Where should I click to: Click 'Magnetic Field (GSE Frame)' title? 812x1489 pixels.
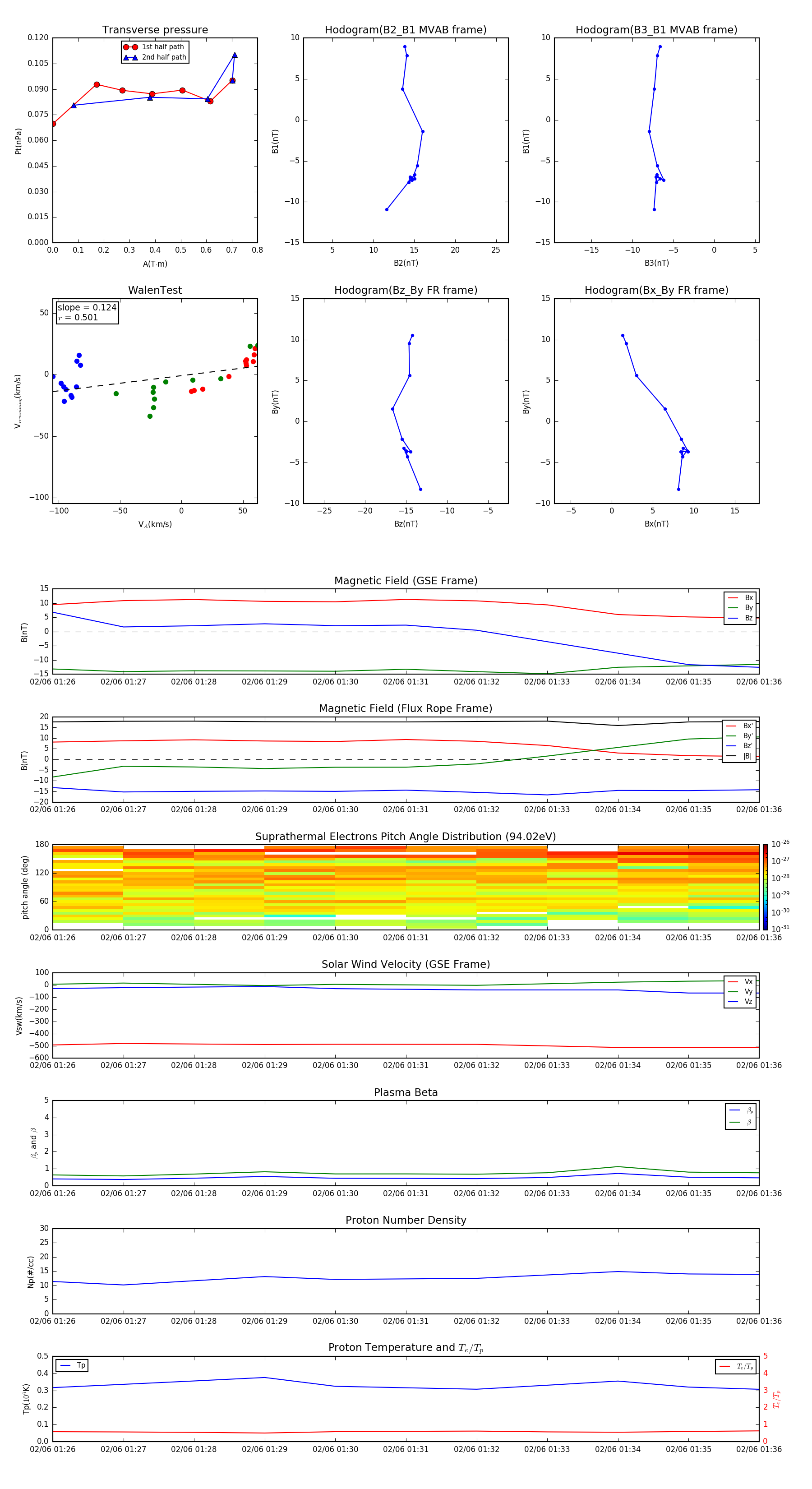(x=406, y=581)
